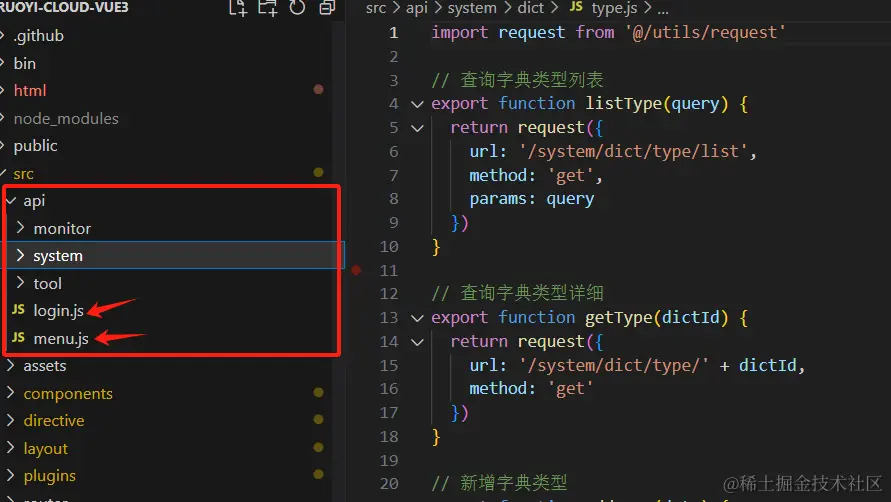This screenshot has height=502, width=891.
Task: Click method 'get' on line 16
Action: pyautogui.click(x=570, y=389)
